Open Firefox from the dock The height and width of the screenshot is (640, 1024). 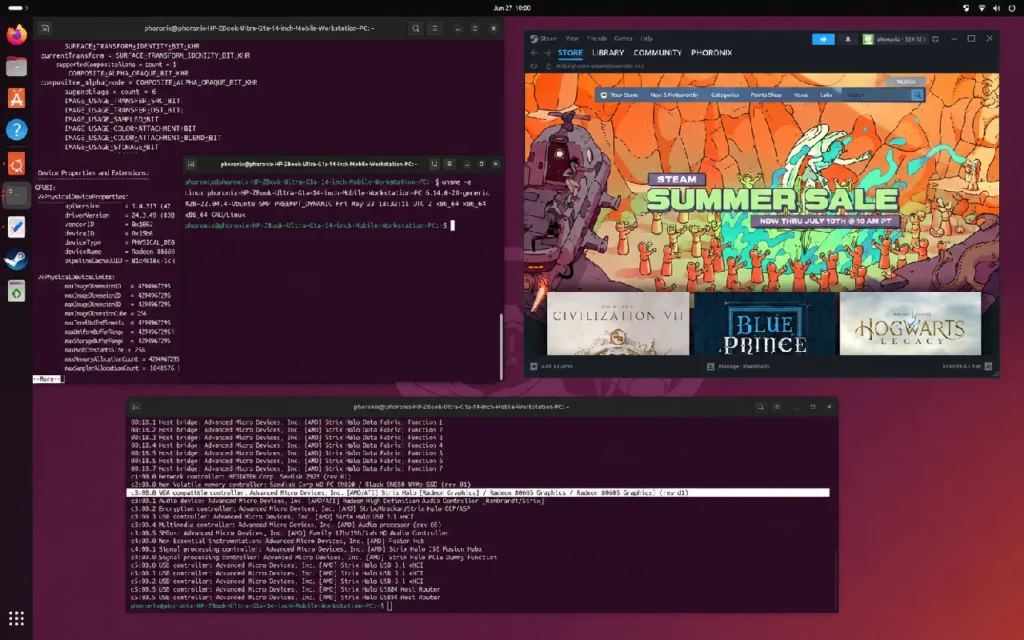16,34
